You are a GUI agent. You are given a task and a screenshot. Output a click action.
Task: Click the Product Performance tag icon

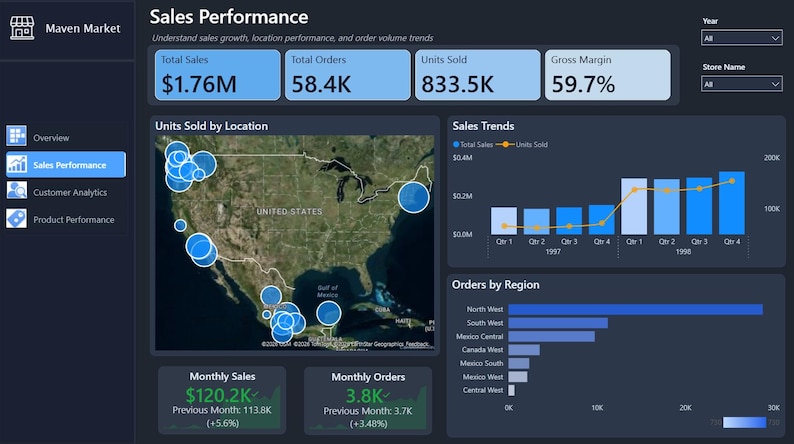17,219
